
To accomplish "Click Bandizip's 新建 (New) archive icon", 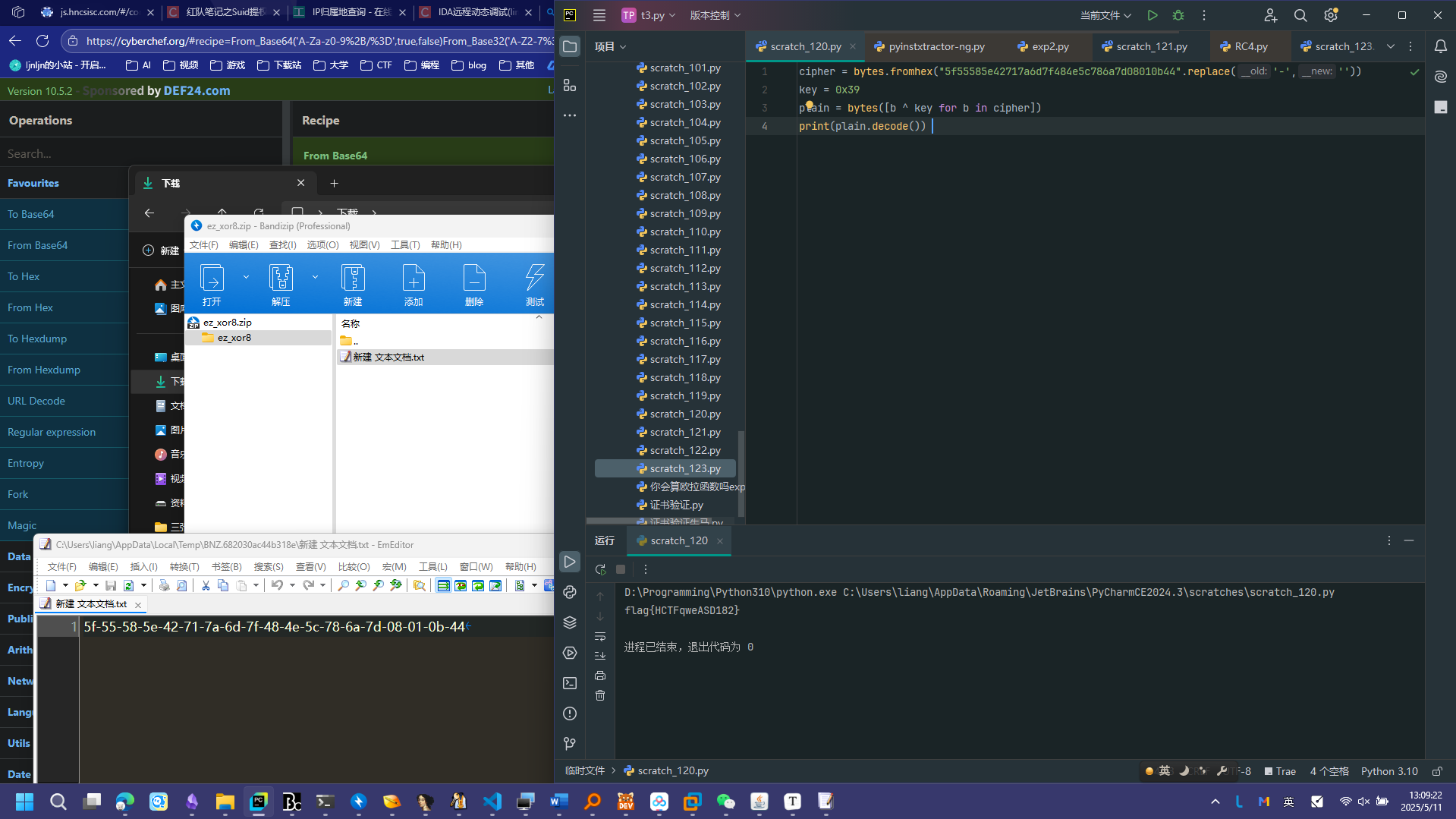I will [353, 285].
